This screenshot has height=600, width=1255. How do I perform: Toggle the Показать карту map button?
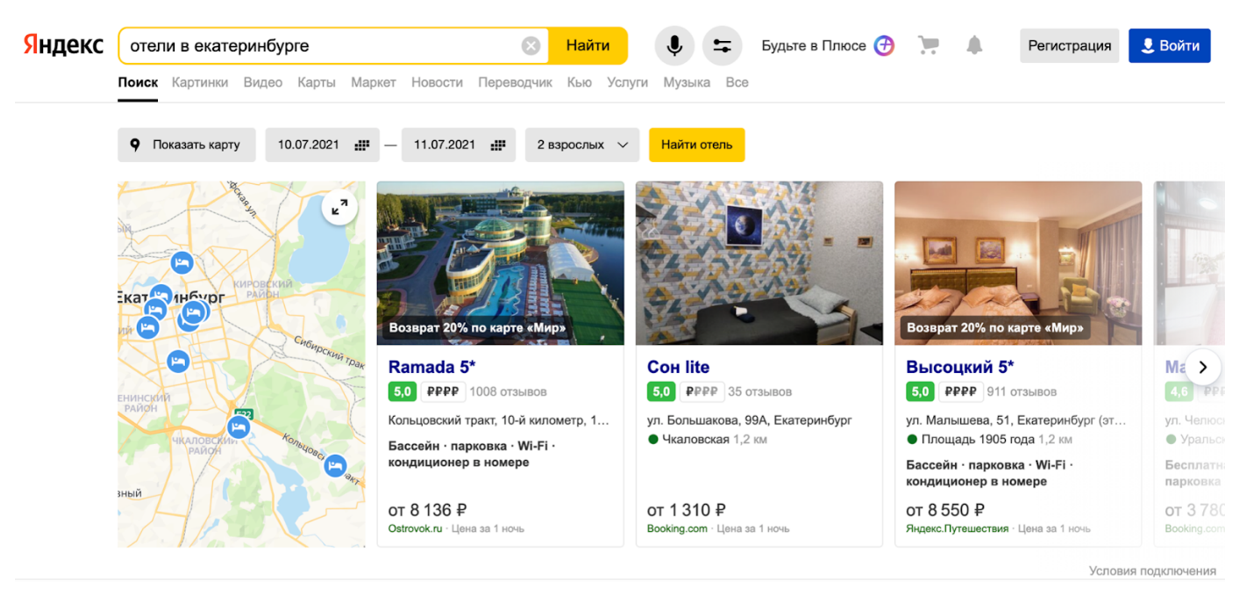(x=186, y=145)
